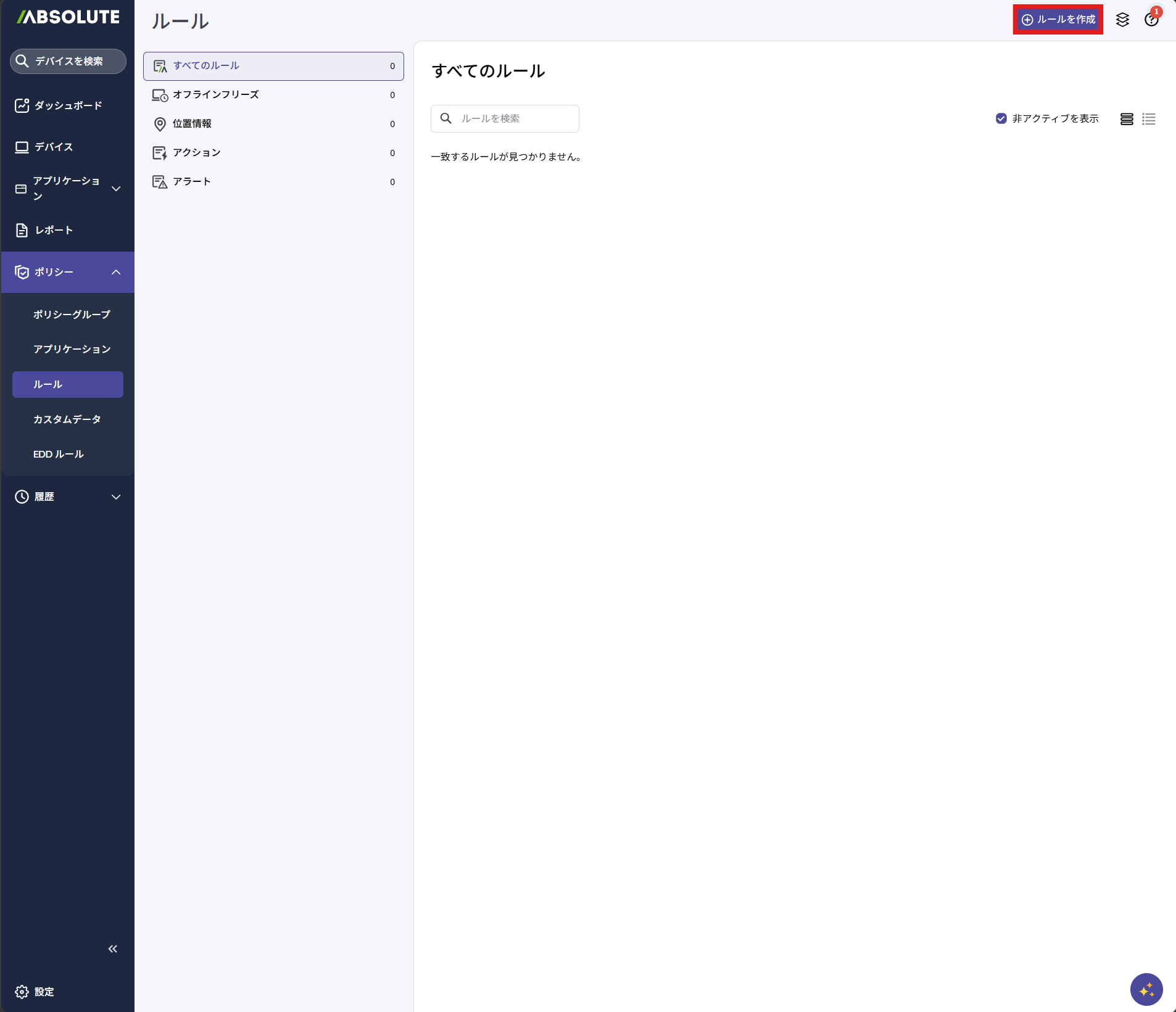1176x1012 pixels.
Task: Expand the 履歴 section chevron
Action: coord(116,497)
